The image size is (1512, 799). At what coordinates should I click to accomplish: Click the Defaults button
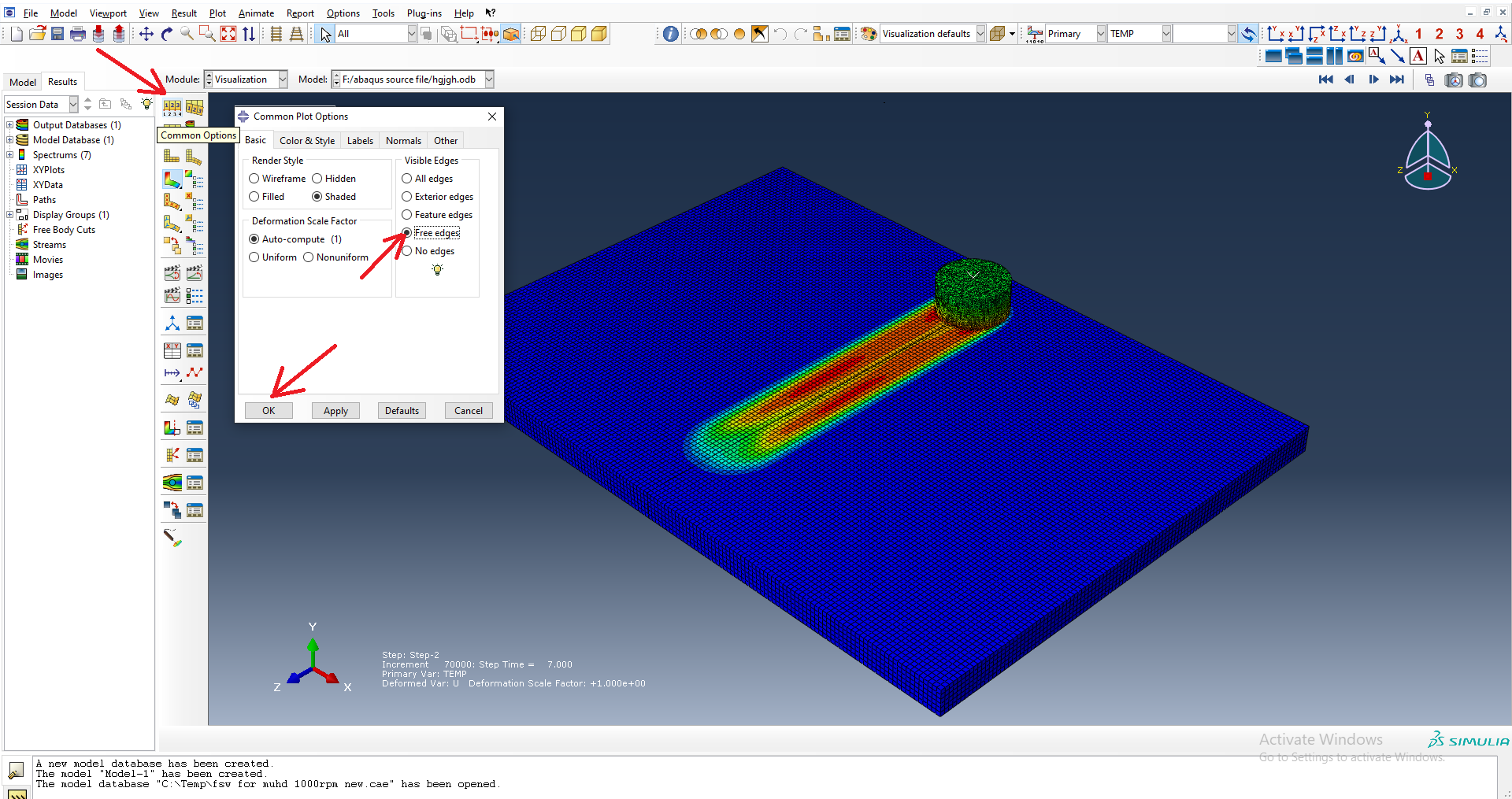pos(402,410)
